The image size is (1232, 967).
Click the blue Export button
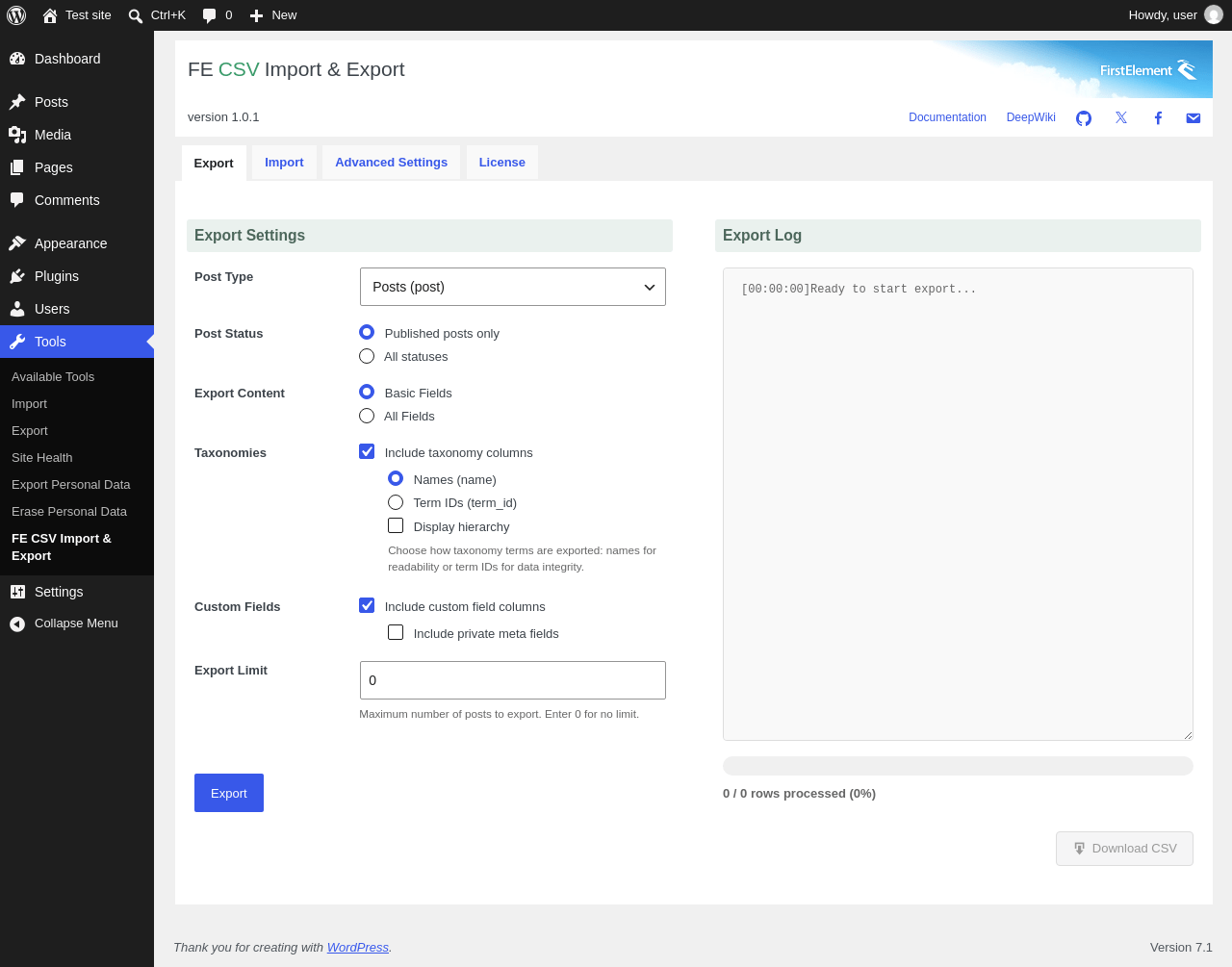click(229, 793)
